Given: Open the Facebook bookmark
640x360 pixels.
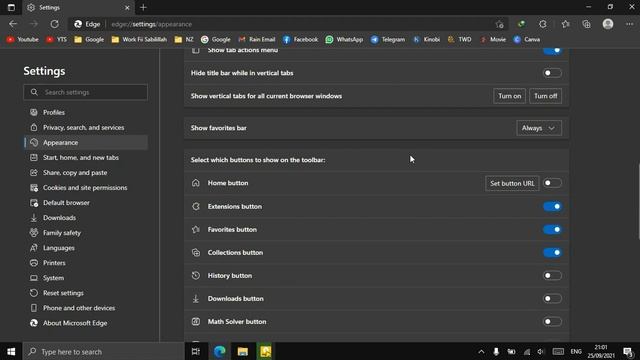Looking at the screenshot, I should [300, 40].
